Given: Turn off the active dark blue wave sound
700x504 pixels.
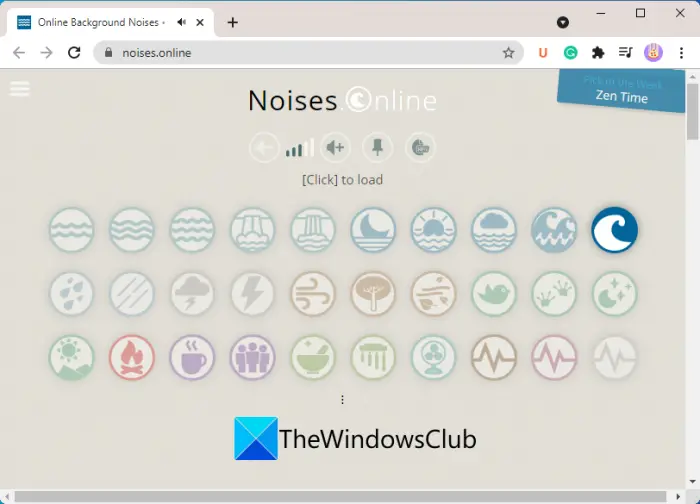Looking at the screenshot, I should [x=615, y=230].
